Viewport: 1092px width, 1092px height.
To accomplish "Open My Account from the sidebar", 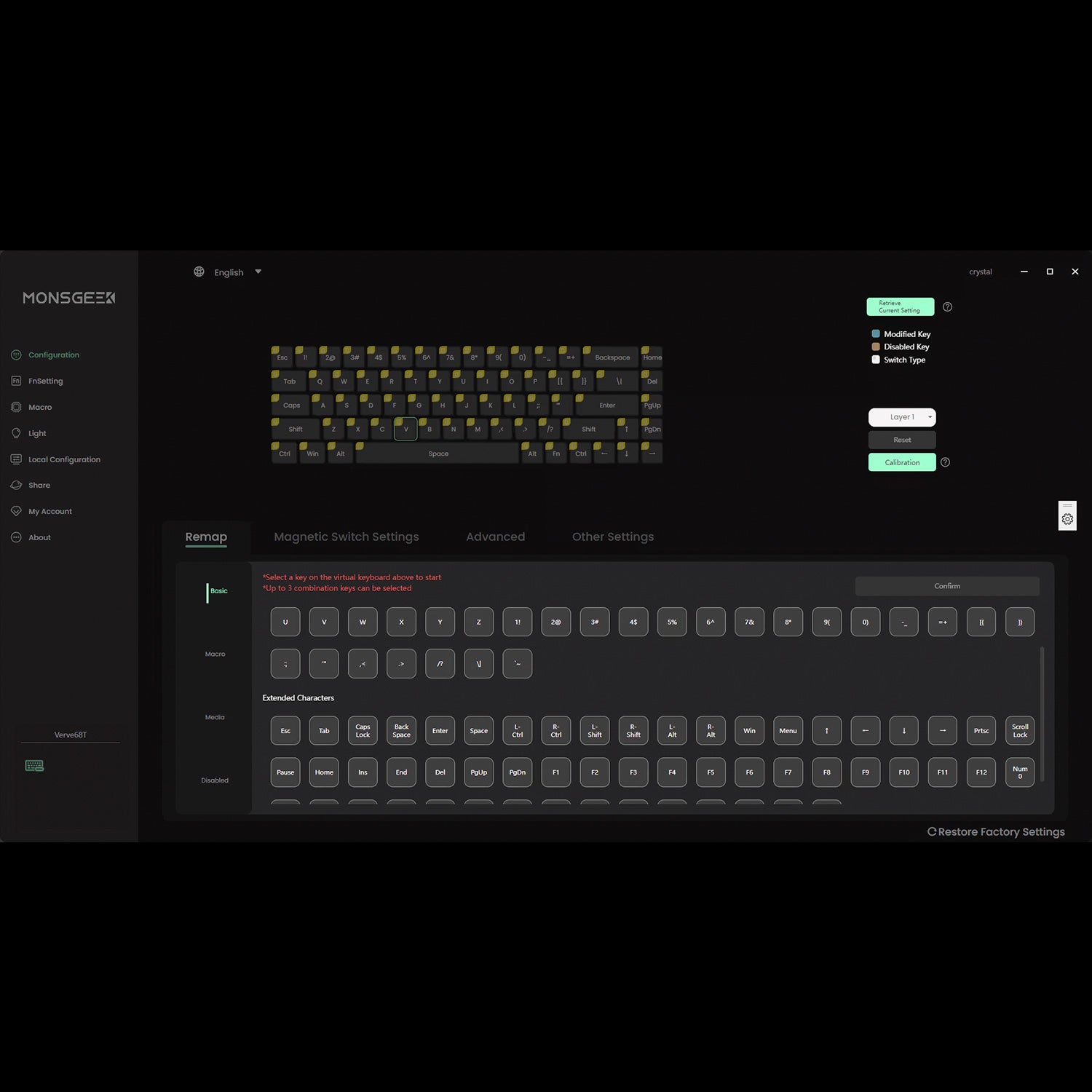I will coord(16,511).
